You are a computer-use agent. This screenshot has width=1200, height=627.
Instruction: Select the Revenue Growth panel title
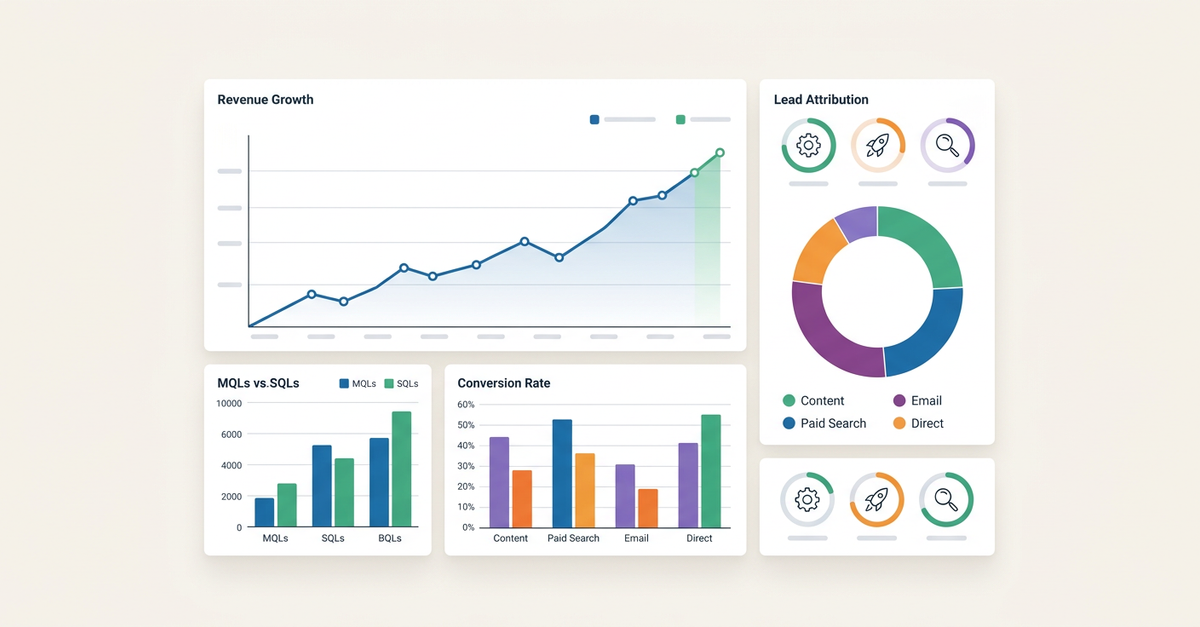pyautogui.click(x=265, y=99)
